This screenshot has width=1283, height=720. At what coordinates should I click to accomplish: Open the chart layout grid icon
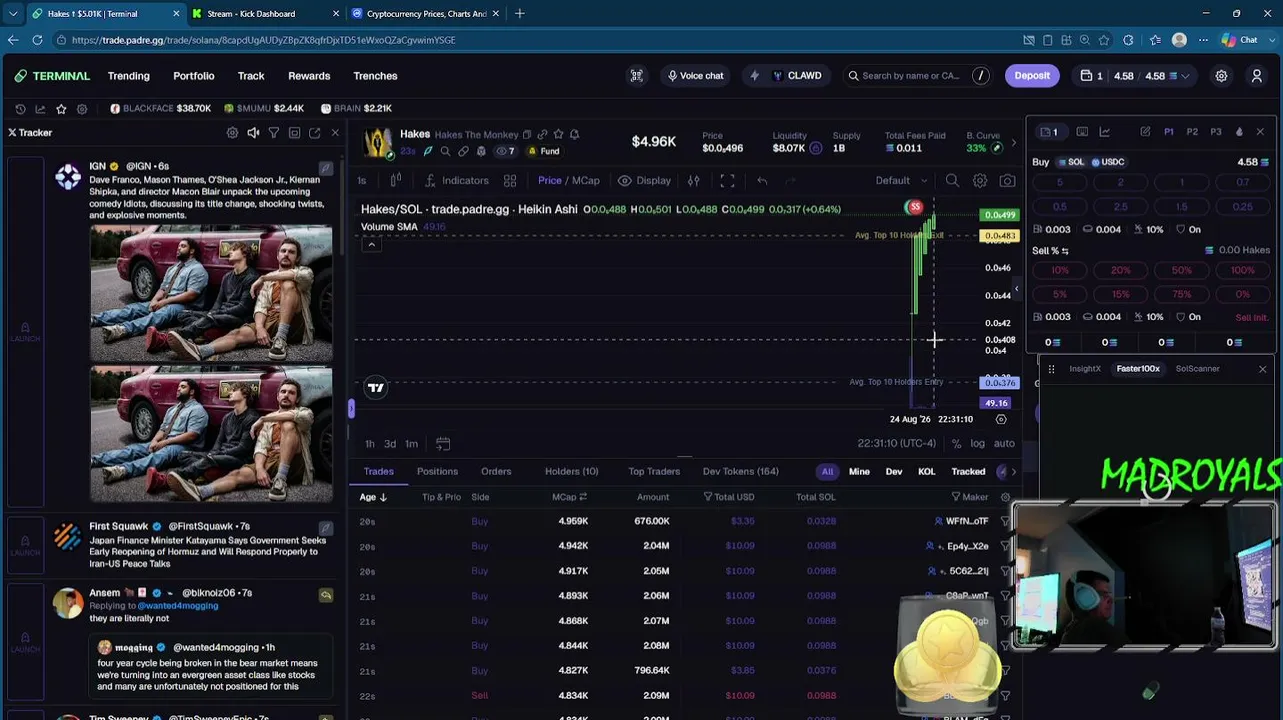pyautogui.click(x=510, y=181)
